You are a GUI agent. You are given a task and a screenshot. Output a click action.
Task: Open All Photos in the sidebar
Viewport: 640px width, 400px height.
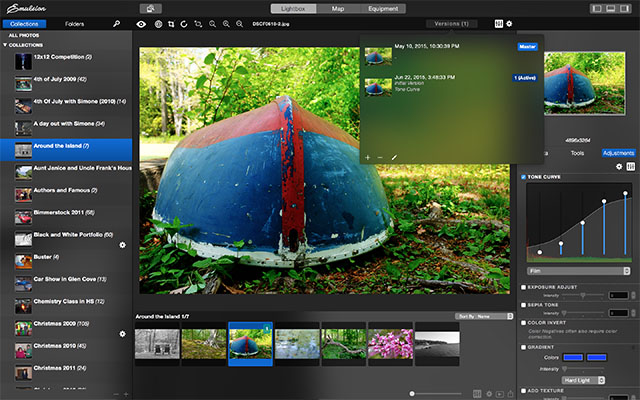point(24,36)
